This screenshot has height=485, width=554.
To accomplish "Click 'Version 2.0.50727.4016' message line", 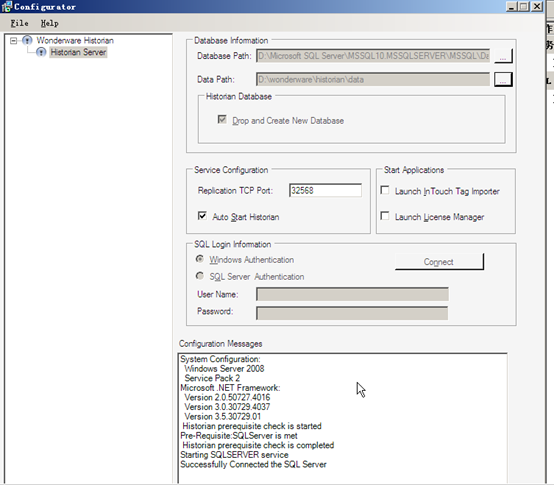I will (227, 397).
